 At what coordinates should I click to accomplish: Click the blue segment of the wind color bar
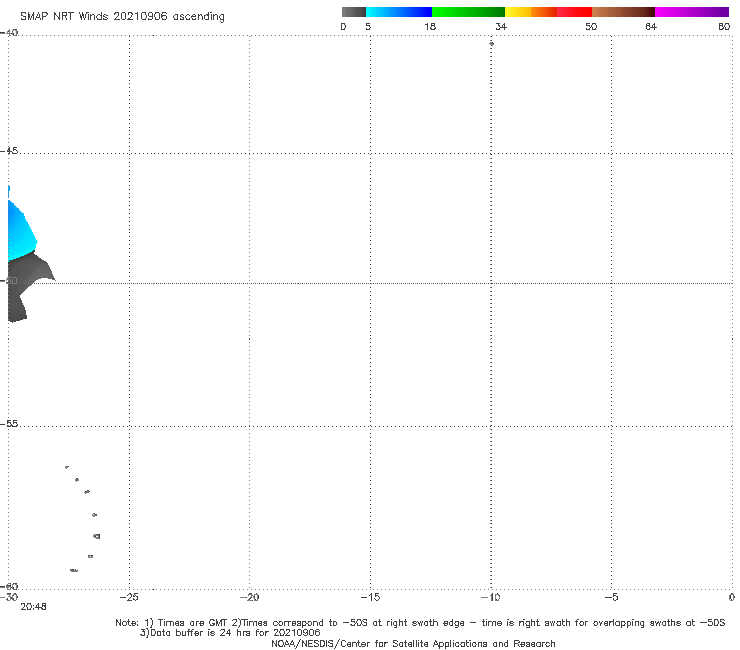click(x=399, y=12)
